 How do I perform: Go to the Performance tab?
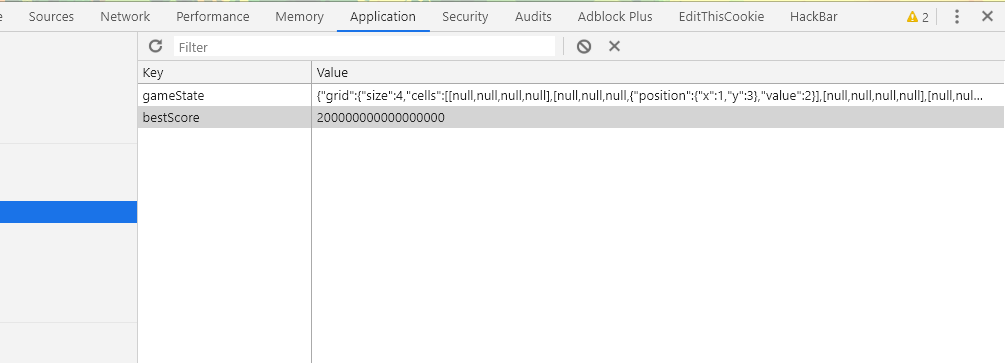pos(213,17)
